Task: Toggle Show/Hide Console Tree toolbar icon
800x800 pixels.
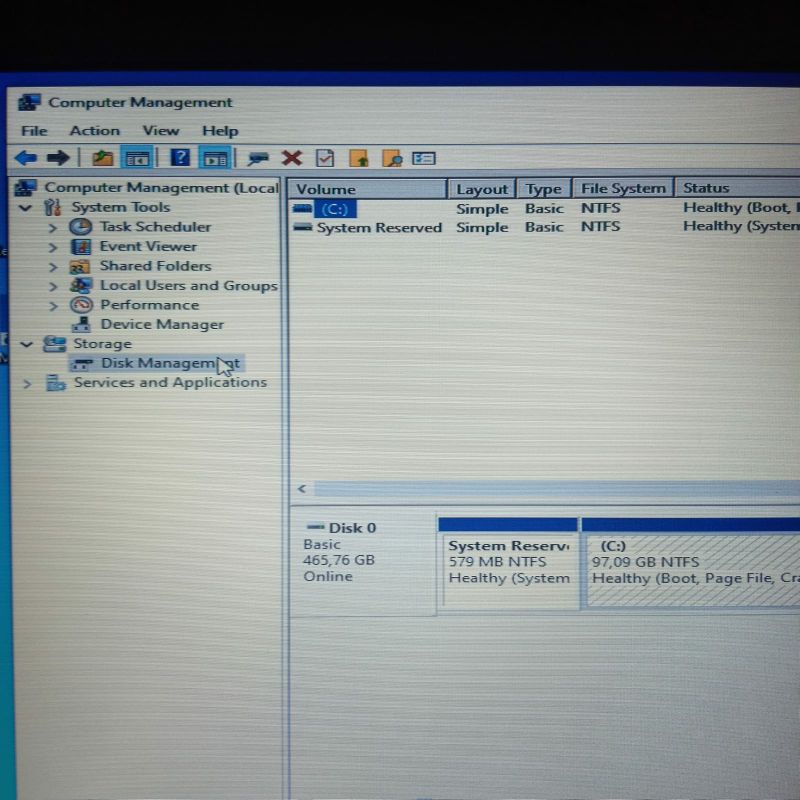Action: (137, 158)
